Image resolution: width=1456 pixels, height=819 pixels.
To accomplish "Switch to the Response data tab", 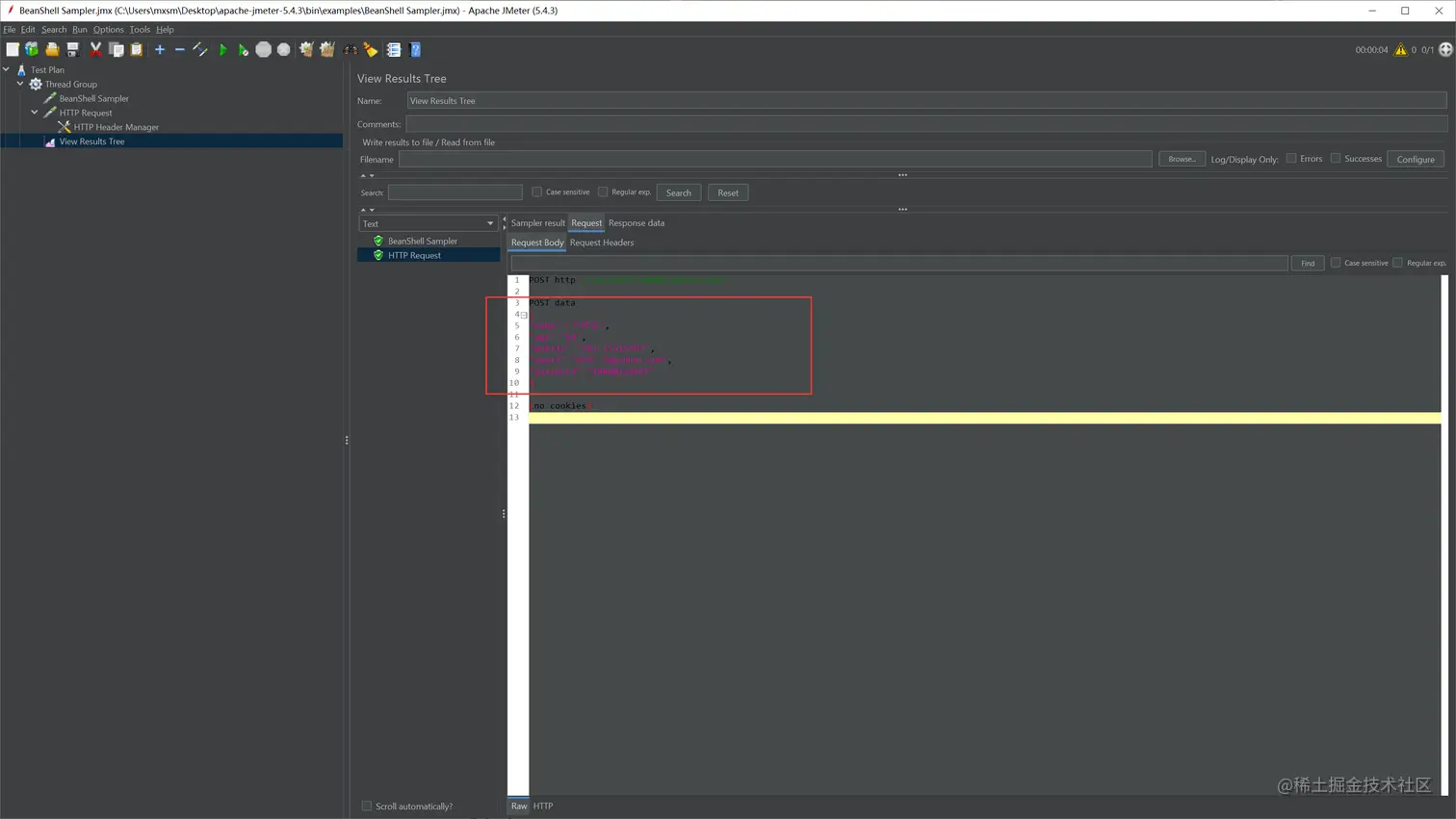I will click(637, 223).
